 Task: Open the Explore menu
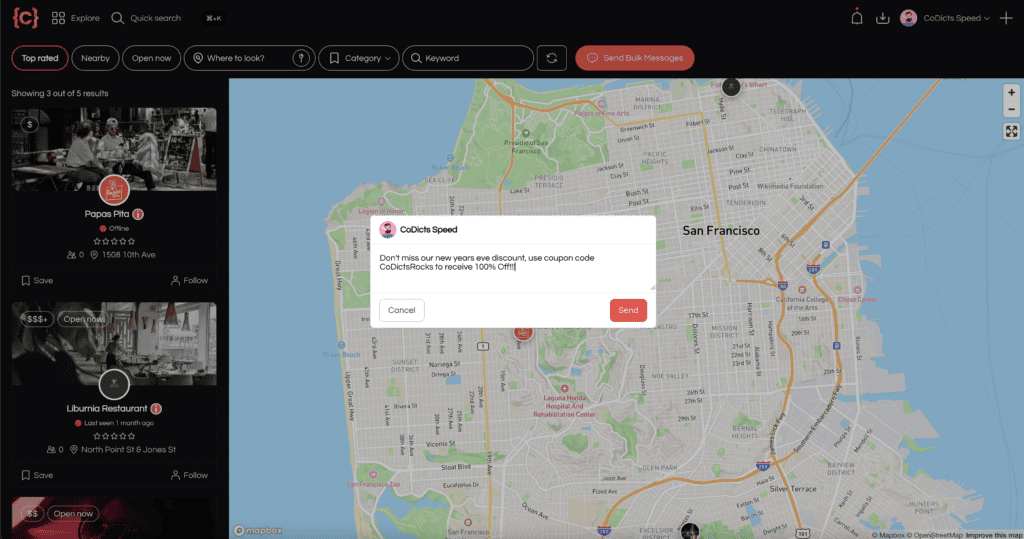point(76,18)
